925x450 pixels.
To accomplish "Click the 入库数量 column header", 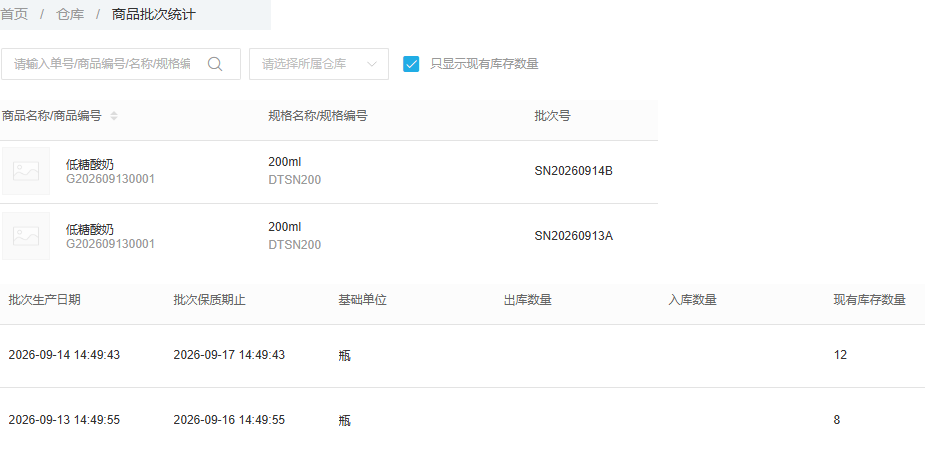I will click(693, 300).
